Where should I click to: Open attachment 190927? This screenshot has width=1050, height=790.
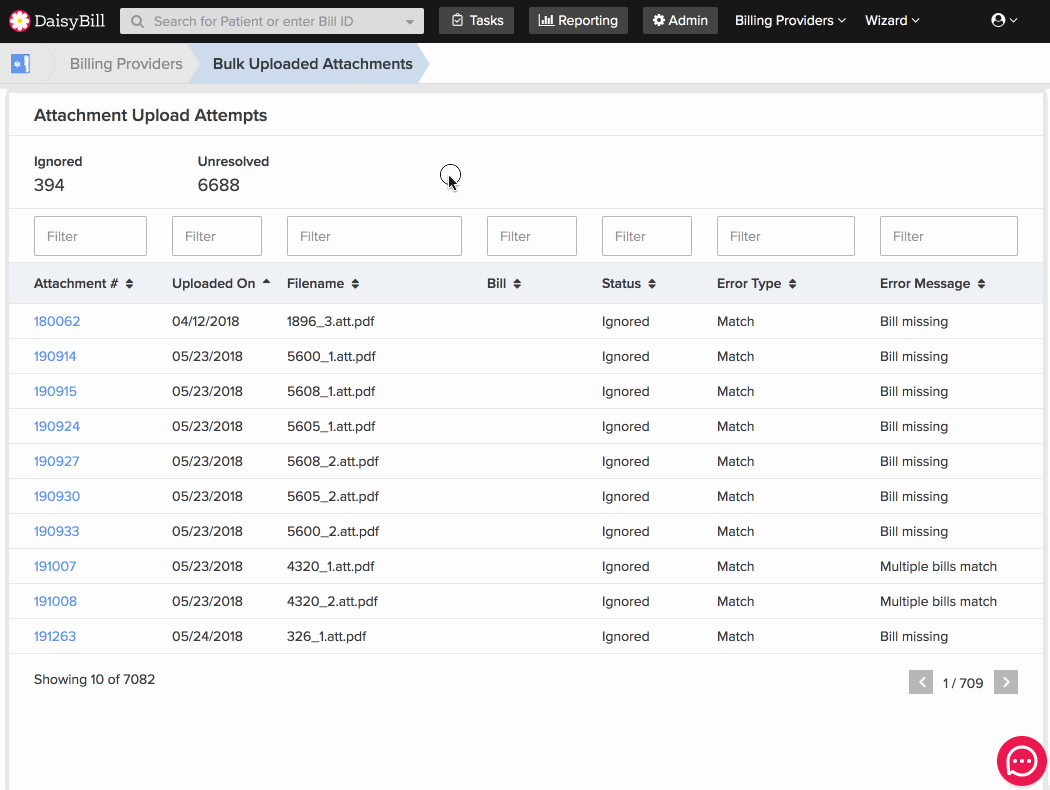point(57,461)
